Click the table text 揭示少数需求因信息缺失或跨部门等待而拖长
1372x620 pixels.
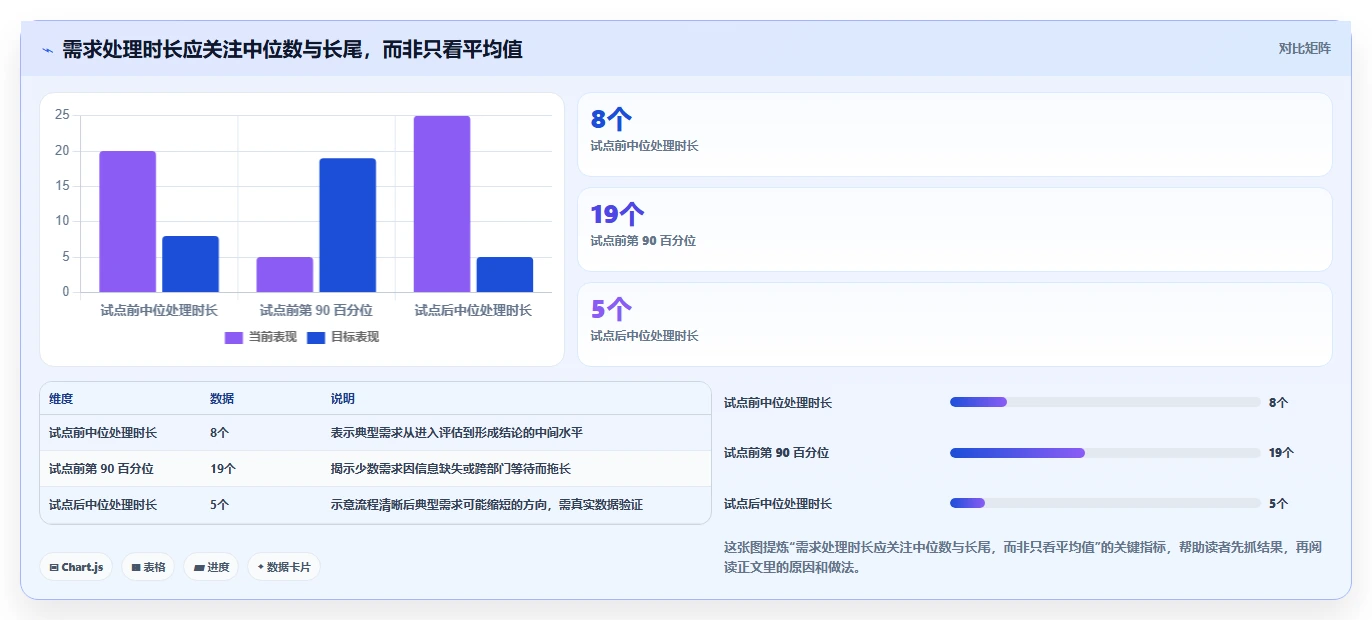click(451, 469)
